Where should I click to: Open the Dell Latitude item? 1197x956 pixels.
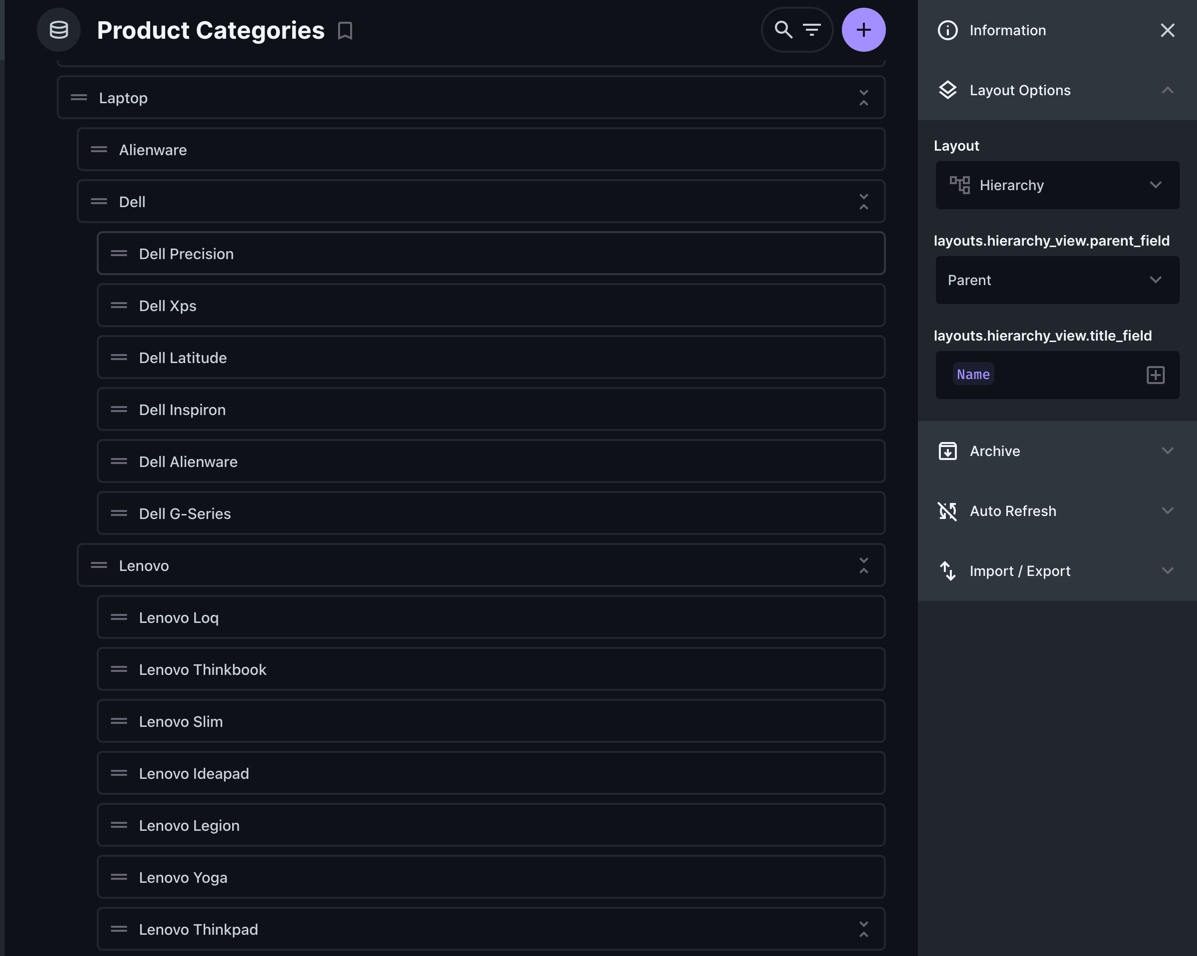point(491,357)
